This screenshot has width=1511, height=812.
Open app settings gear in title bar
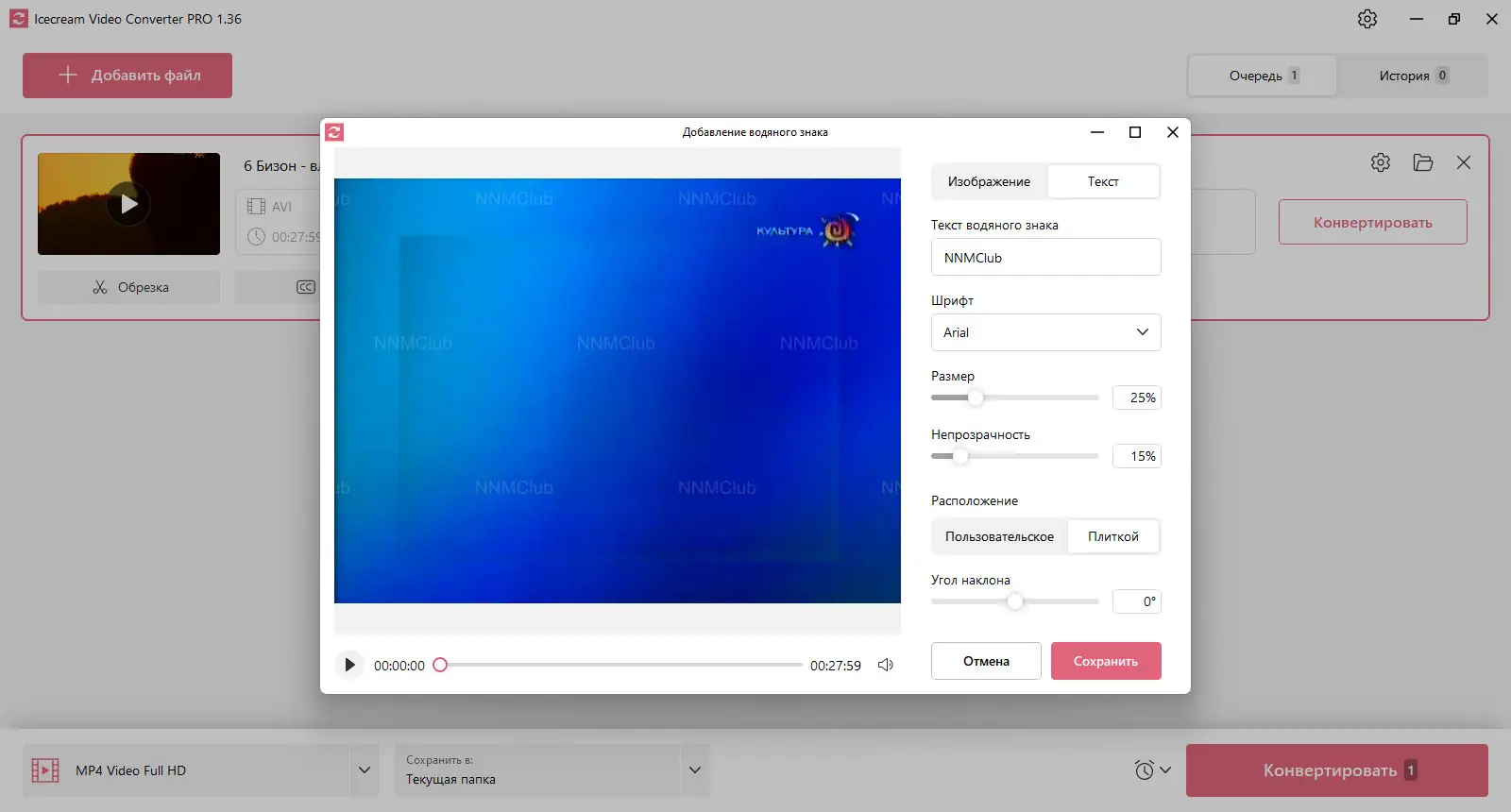pyautogui.click(x=1367, y=19)
